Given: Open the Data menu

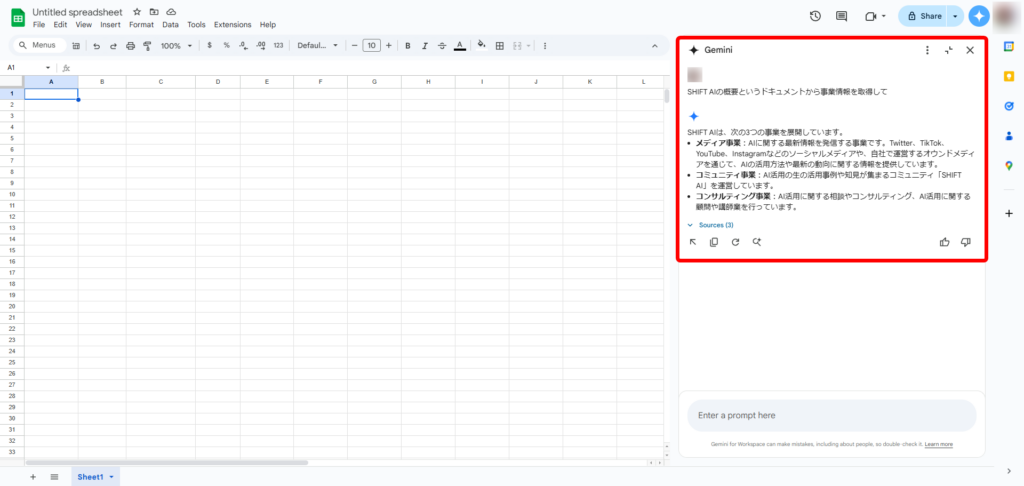Looking at the screenshot, I should click(x=170, y=25).
